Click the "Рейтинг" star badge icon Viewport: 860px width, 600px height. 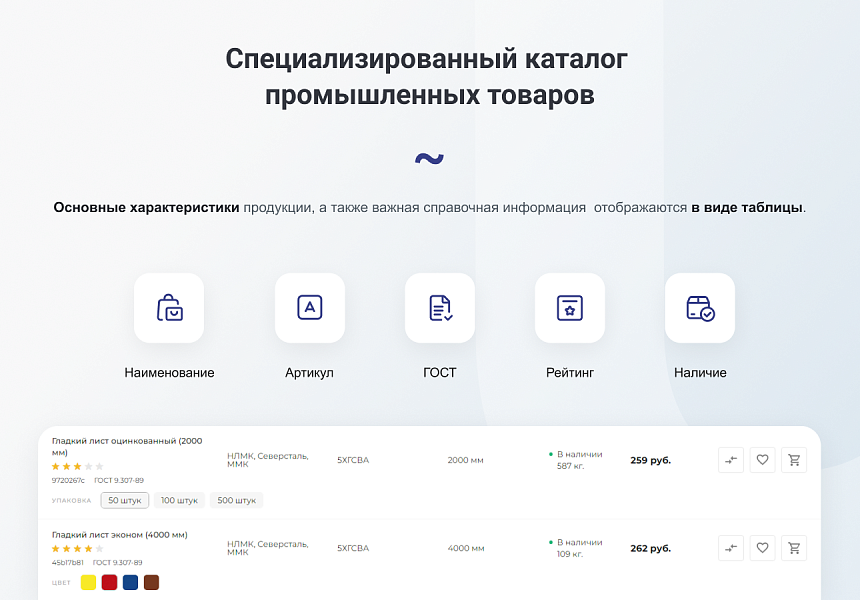[x=570, y=308]
